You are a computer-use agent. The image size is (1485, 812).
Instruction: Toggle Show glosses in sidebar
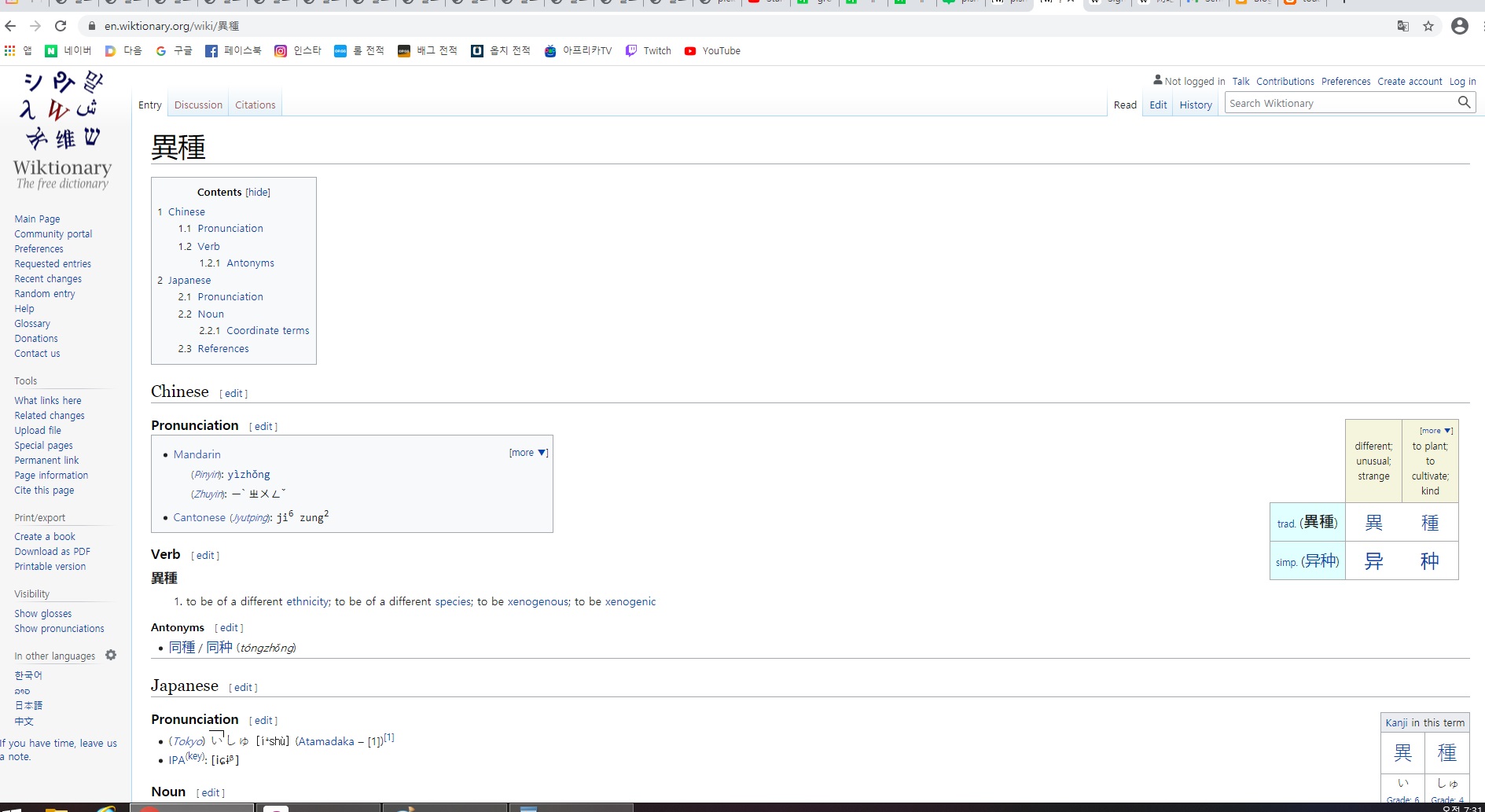43,614
